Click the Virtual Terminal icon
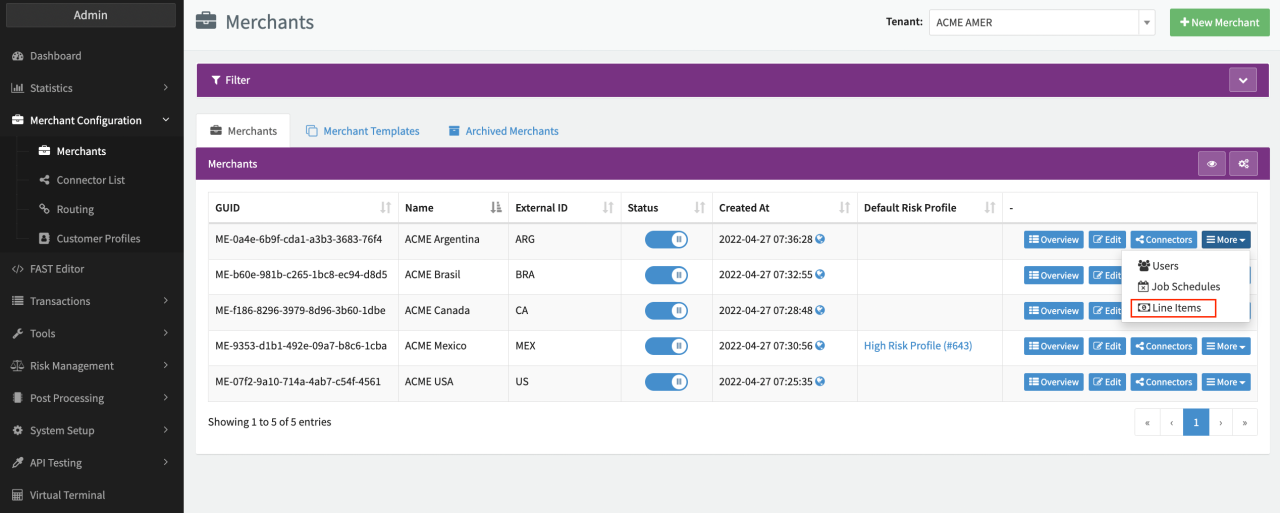The height and width of the screenshot is (513, 1280). 17,495
